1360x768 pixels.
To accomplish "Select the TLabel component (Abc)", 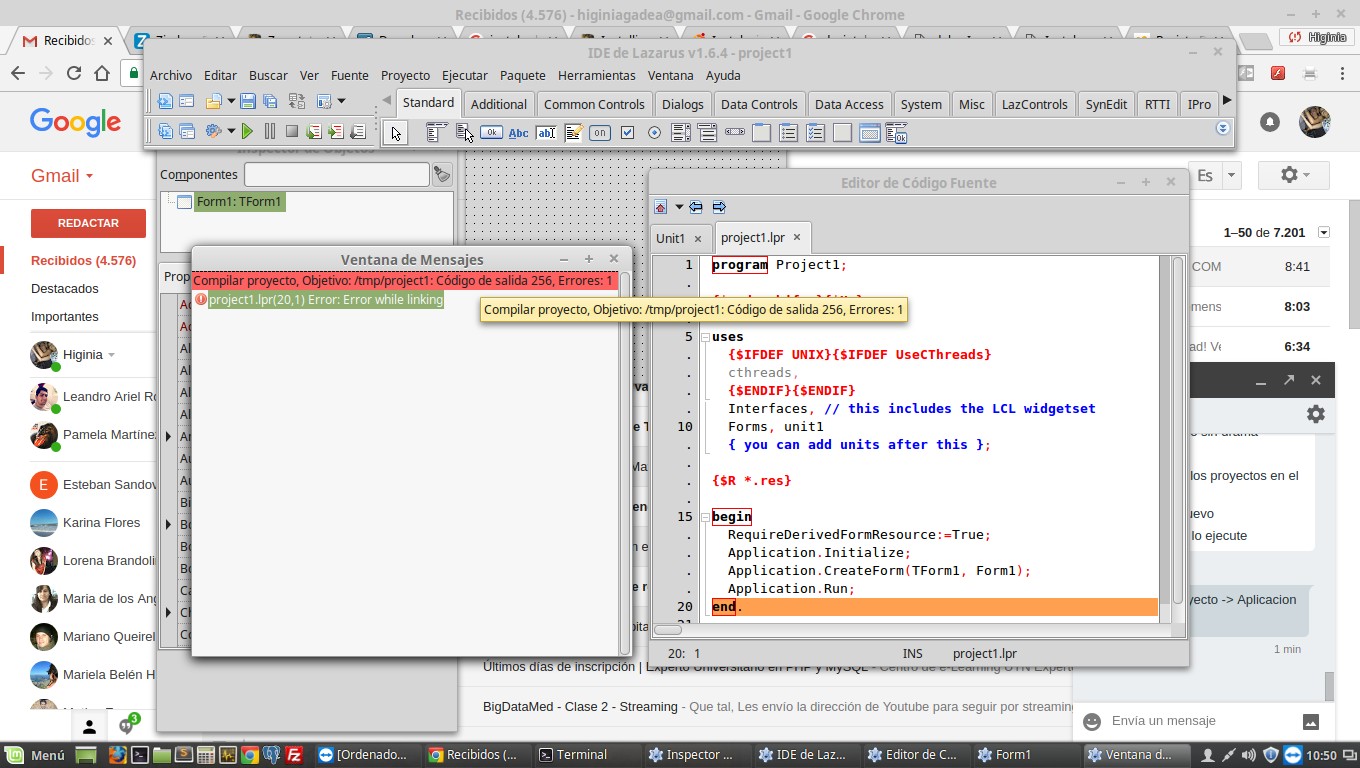I will coord(518,132).
